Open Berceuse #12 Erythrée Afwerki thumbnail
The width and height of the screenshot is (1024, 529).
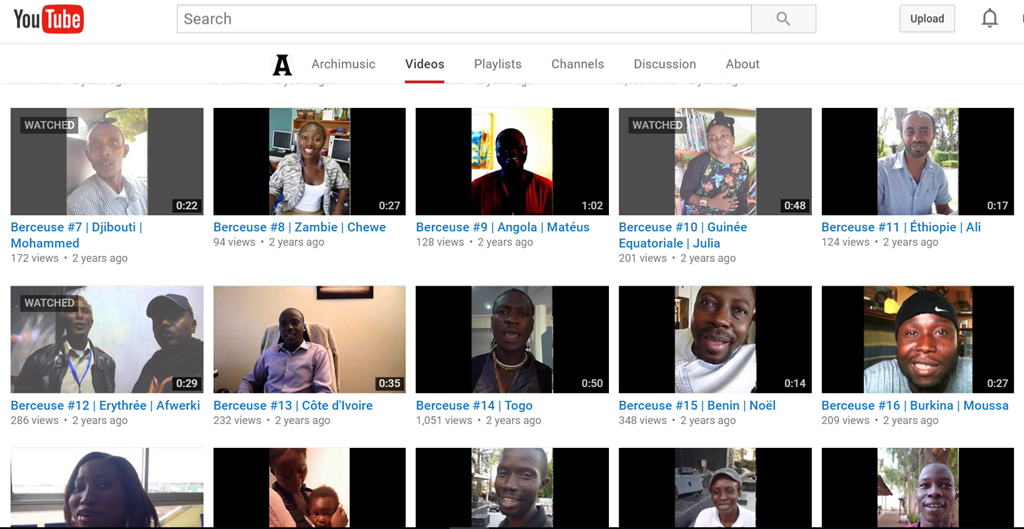pos(107,340)
